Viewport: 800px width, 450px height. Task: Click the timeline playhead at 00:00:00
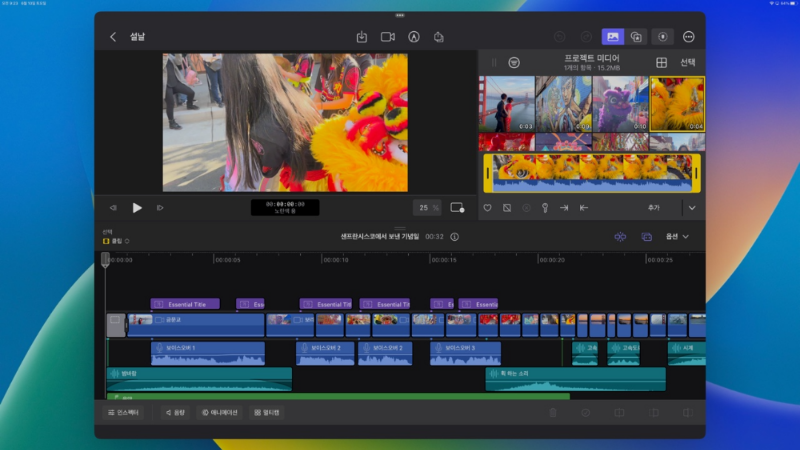tap(105, 260)
